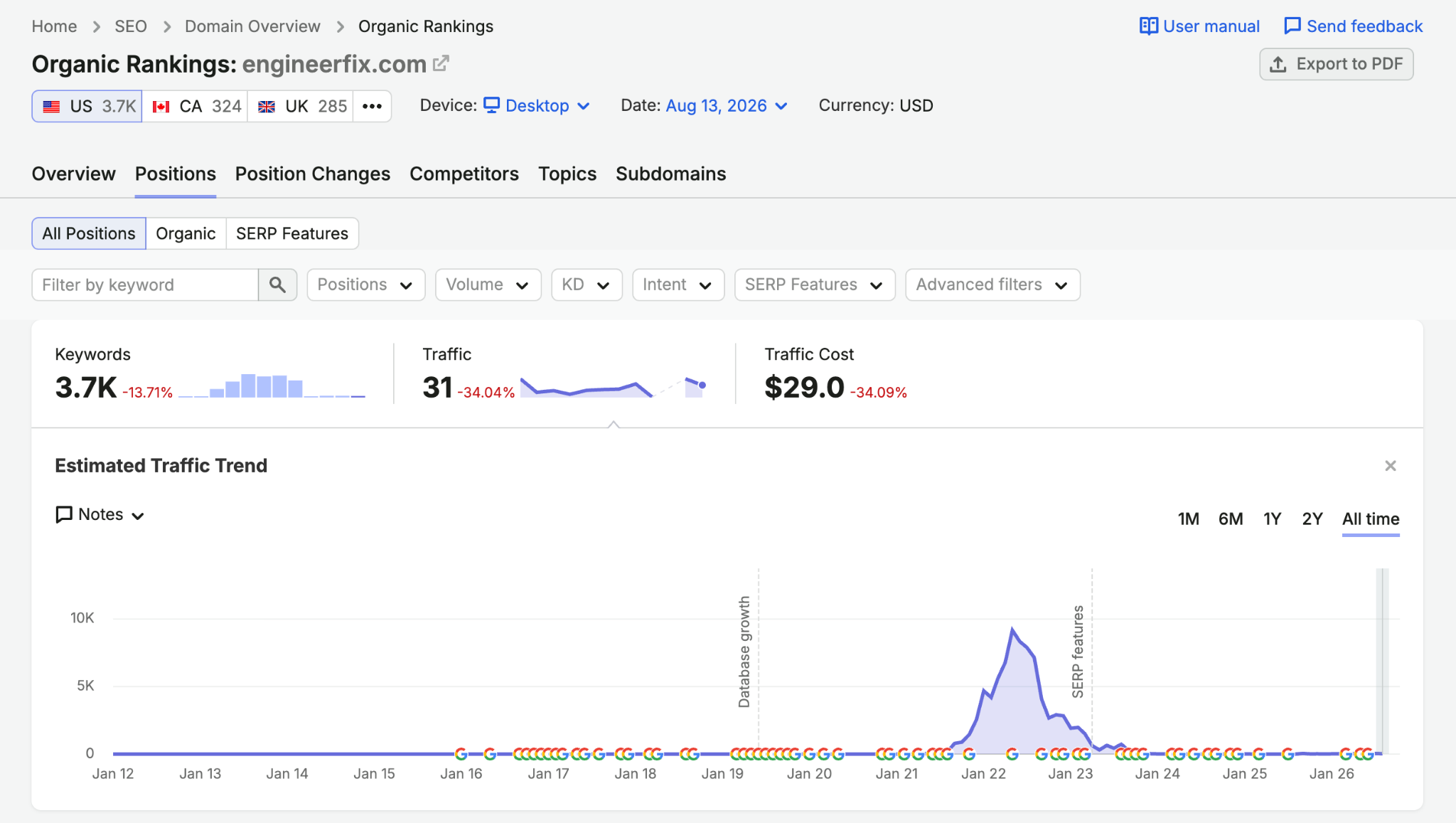This screenshot has width=1456, height=823.
Task: Click the upload icon in Export to PDF
Action: tap(1278, 64)
